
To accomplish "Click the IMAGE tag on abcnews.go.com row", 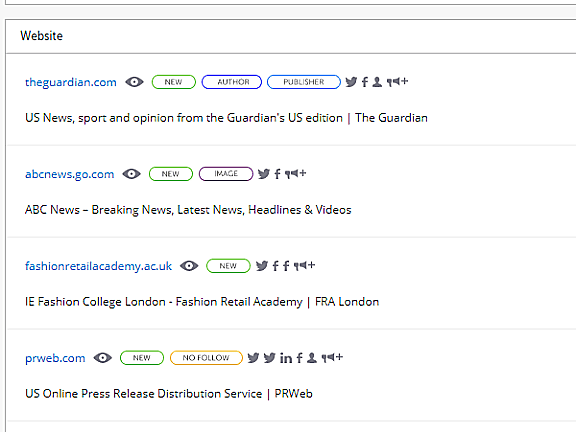I will point(226,174).
